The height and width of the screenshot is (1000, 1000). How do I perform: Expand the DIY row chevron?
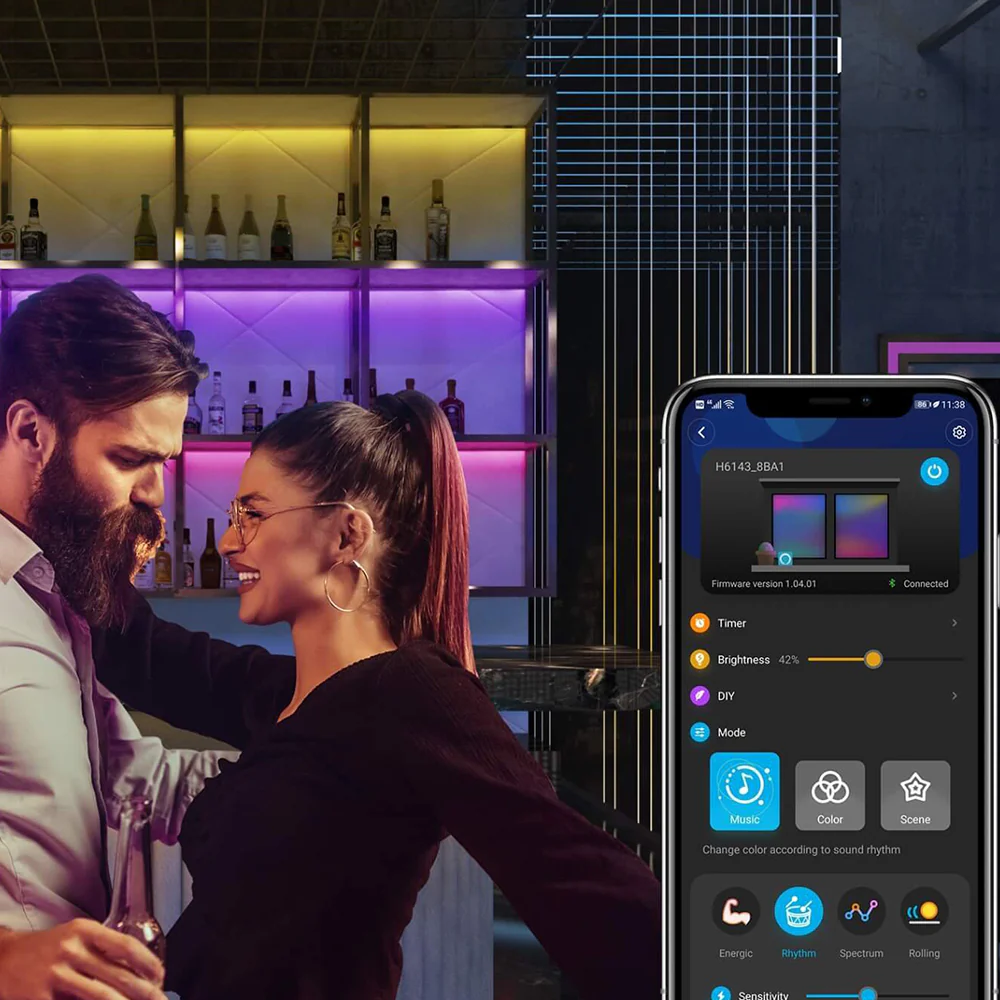(954, 696)
